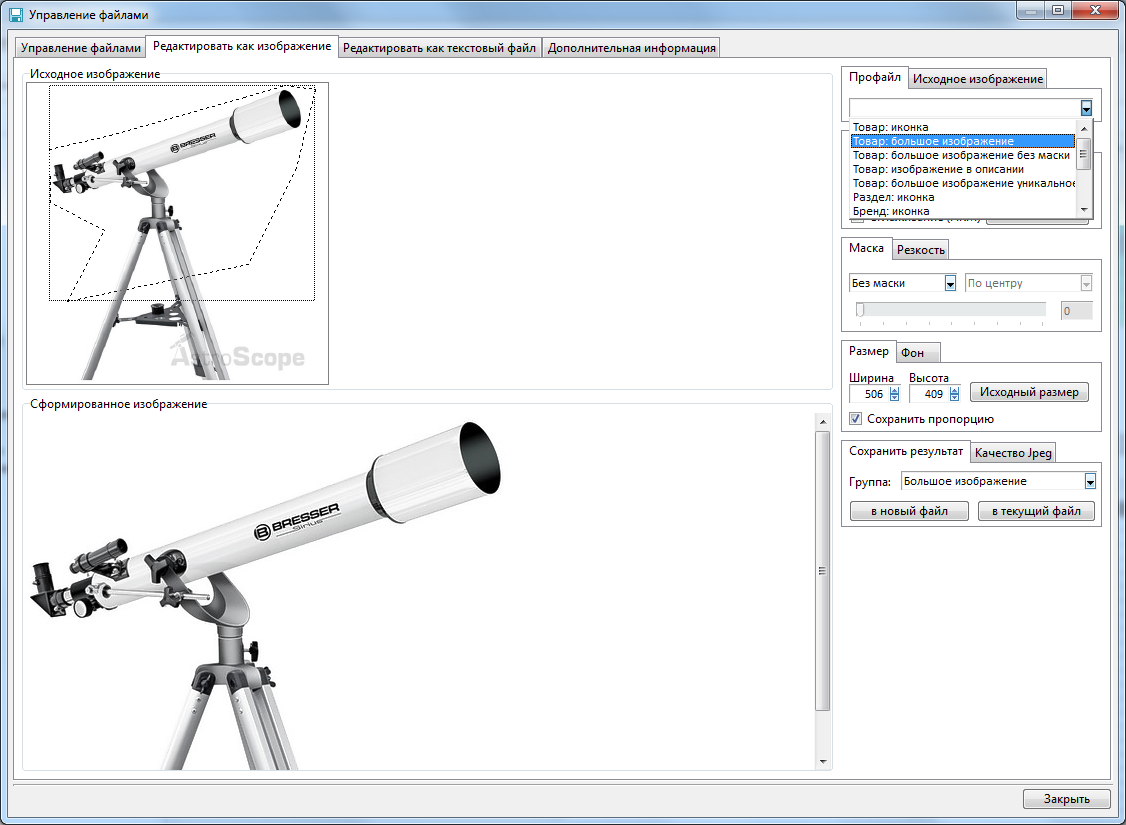This screenshot has height=825, width=1126.
Task: Open the Качество Jpeg tab
Action: (x=1013, y=452)
